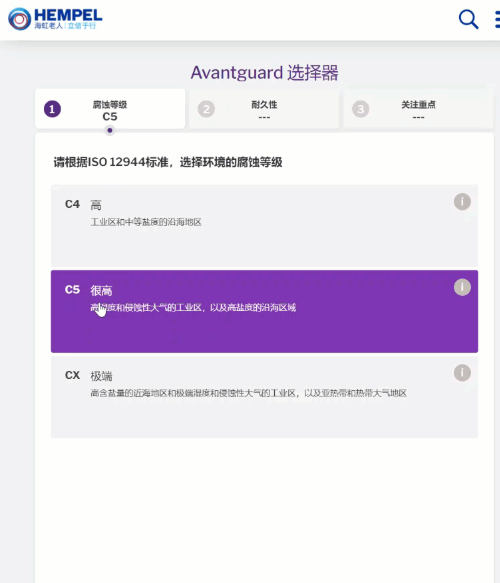Screen dimensions: 500x583
Task: Switch to the 关注重点 step tab
Action: pyautogui.click(x=418, y=109)
